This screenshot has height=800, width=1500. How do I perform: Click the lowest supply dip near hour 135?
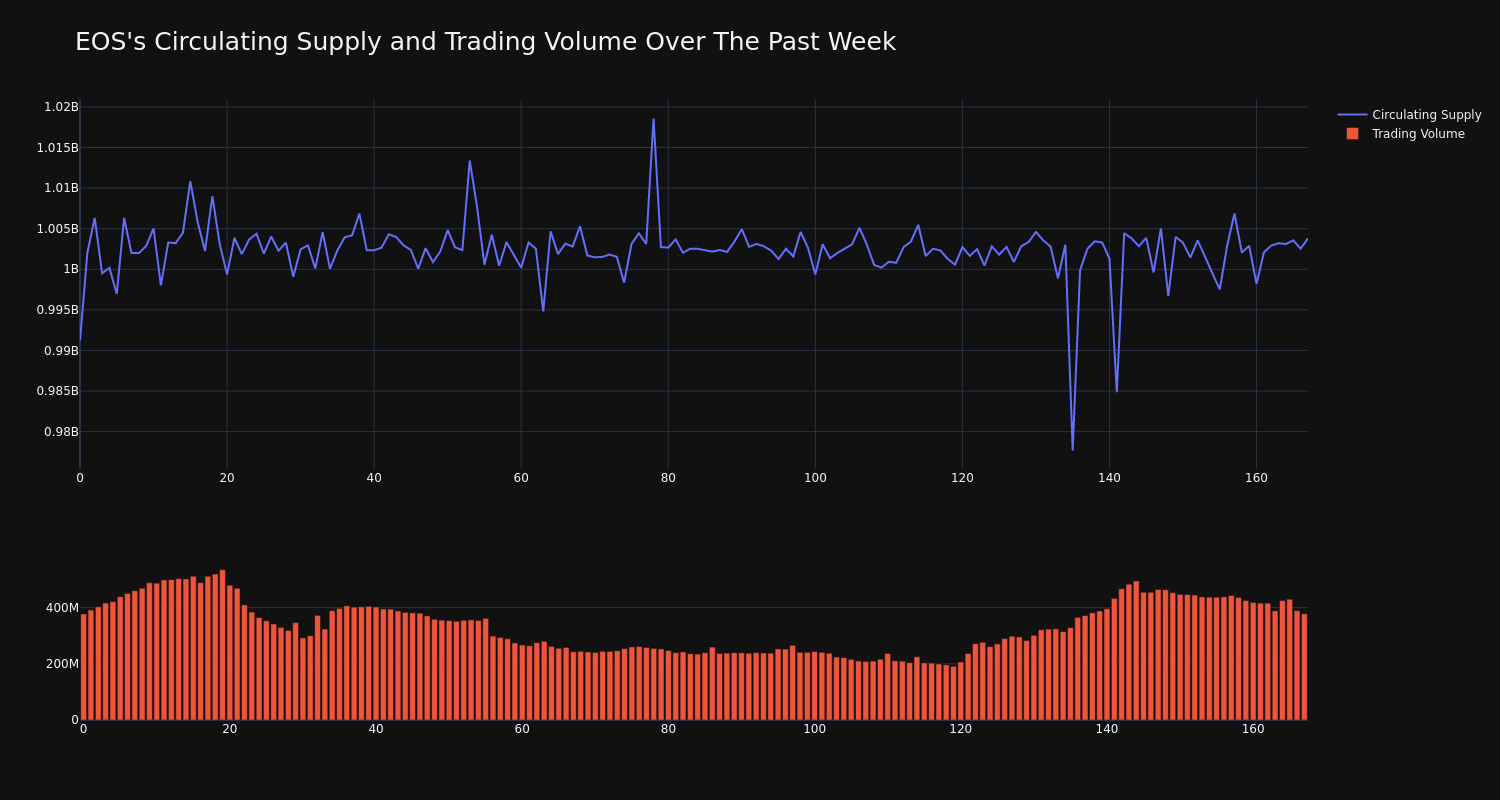1073,449
